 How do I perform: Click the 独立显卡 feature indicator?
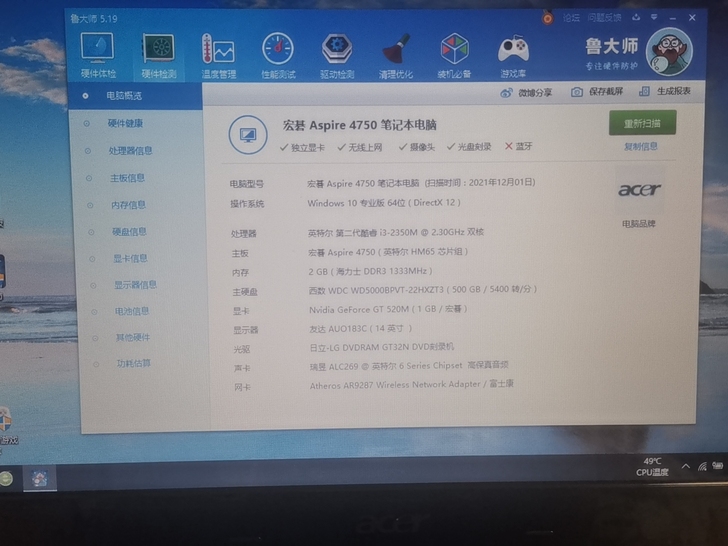click(302, 148)
